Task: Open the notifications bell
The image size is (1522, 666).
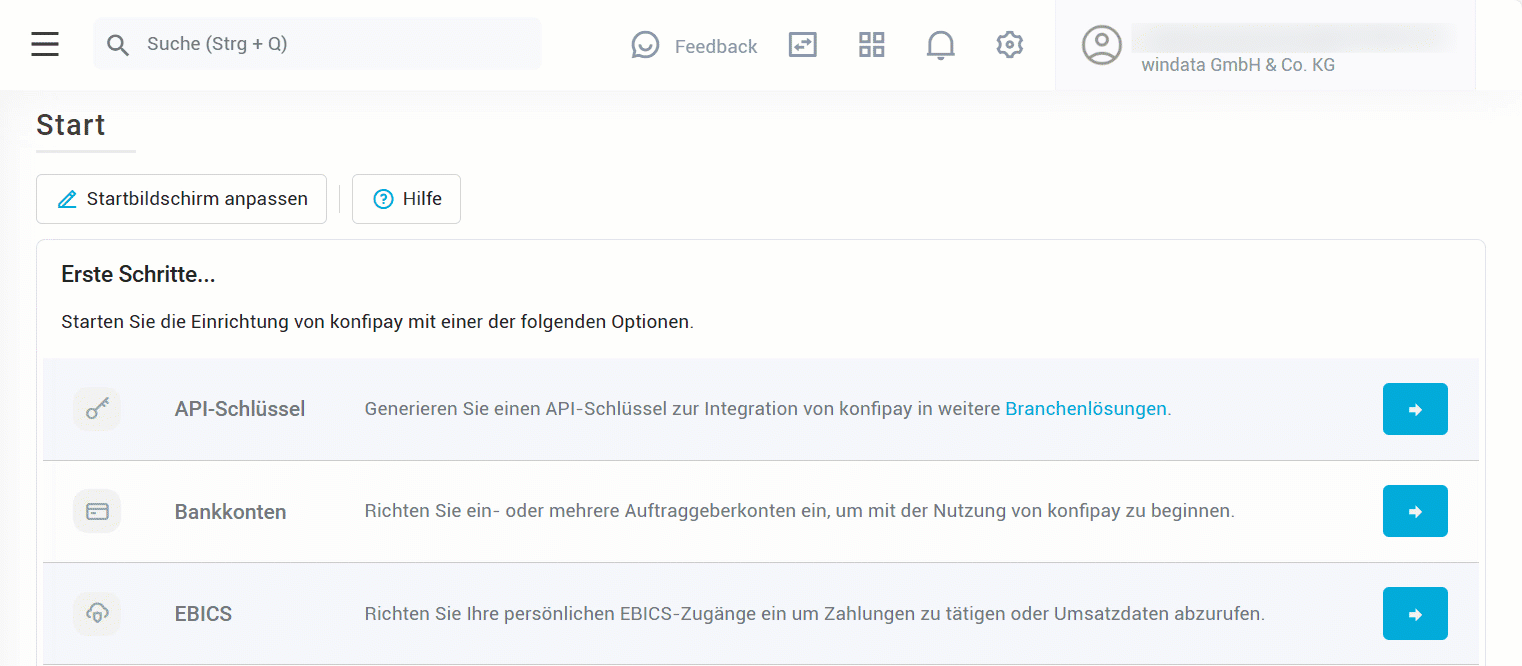Action: pyautogui.click(x=940, y=45)
